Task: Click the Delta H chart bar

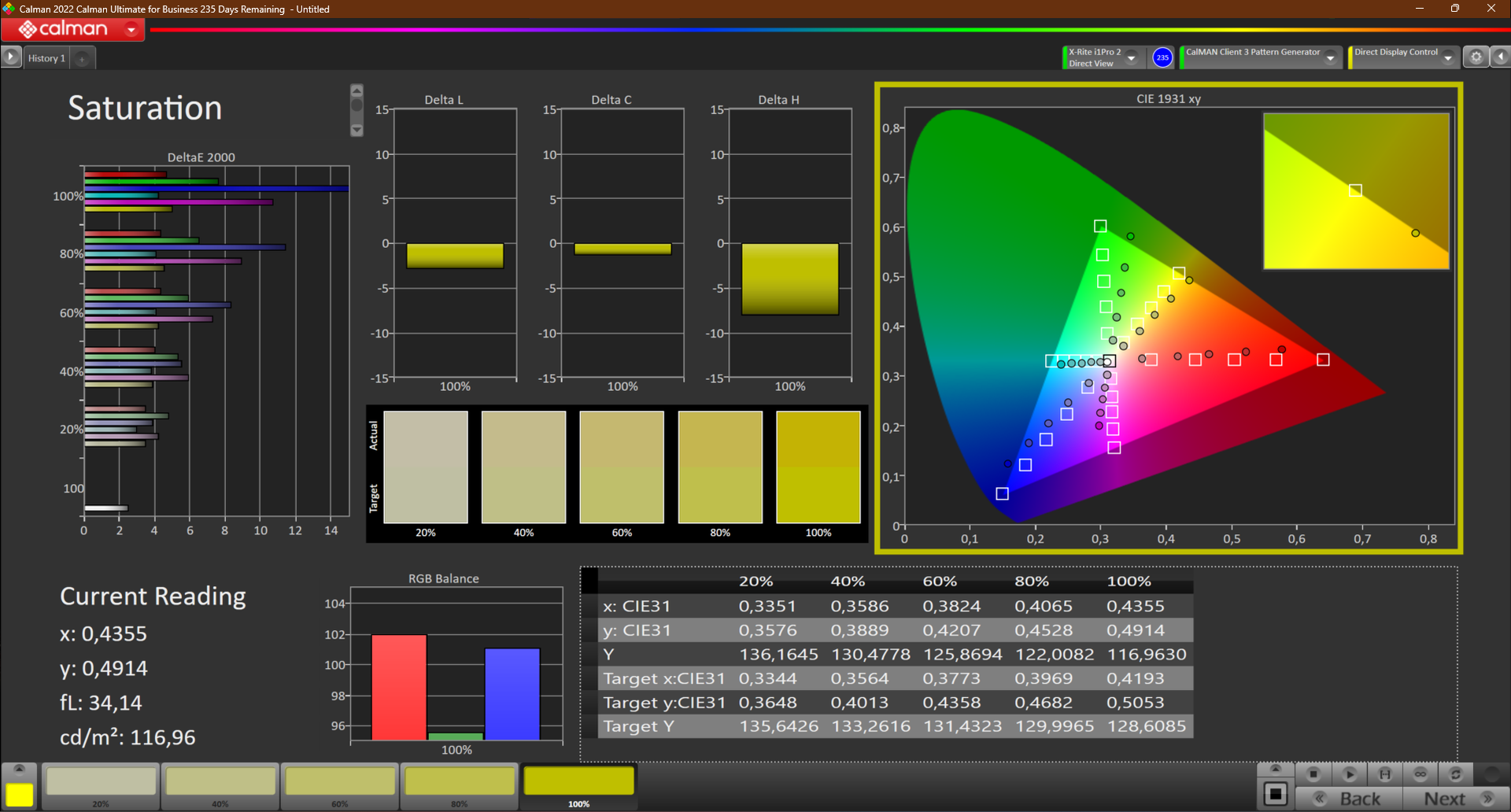Action: [x=790, y=279]
